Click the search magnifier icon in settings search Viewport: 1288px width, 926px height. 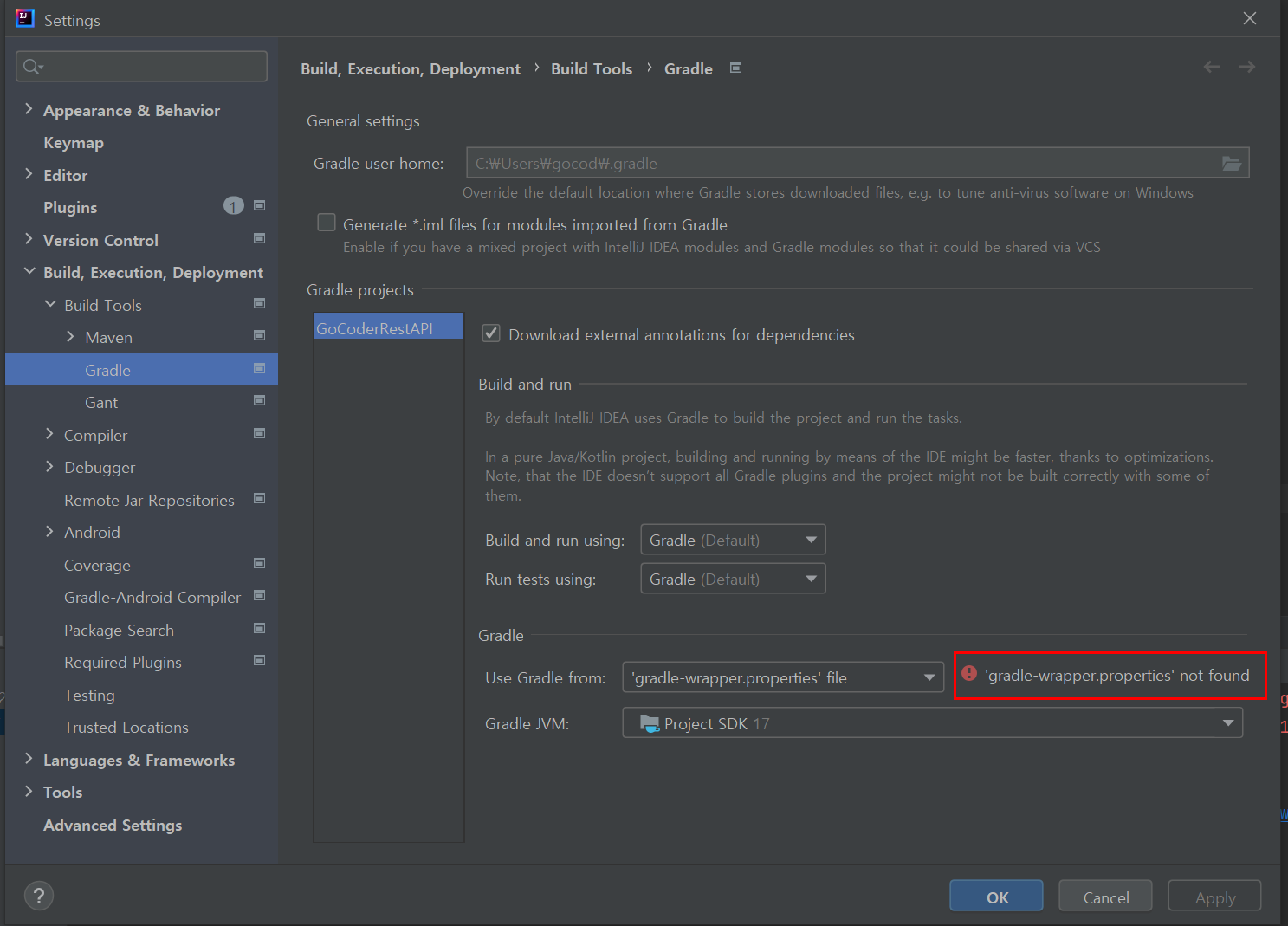point(33,67)
